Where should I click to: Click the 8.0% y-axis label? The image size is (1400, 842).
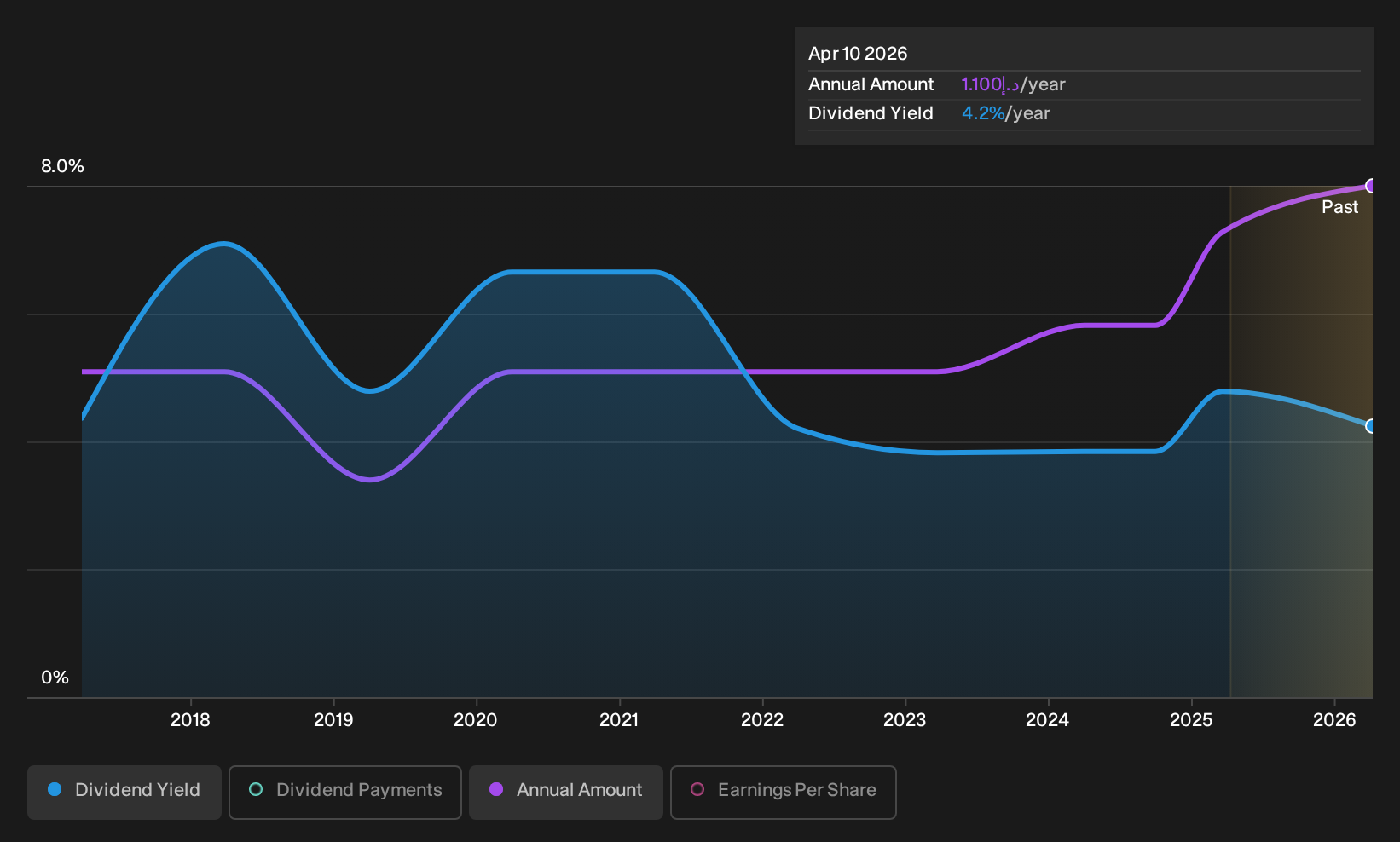62,166
